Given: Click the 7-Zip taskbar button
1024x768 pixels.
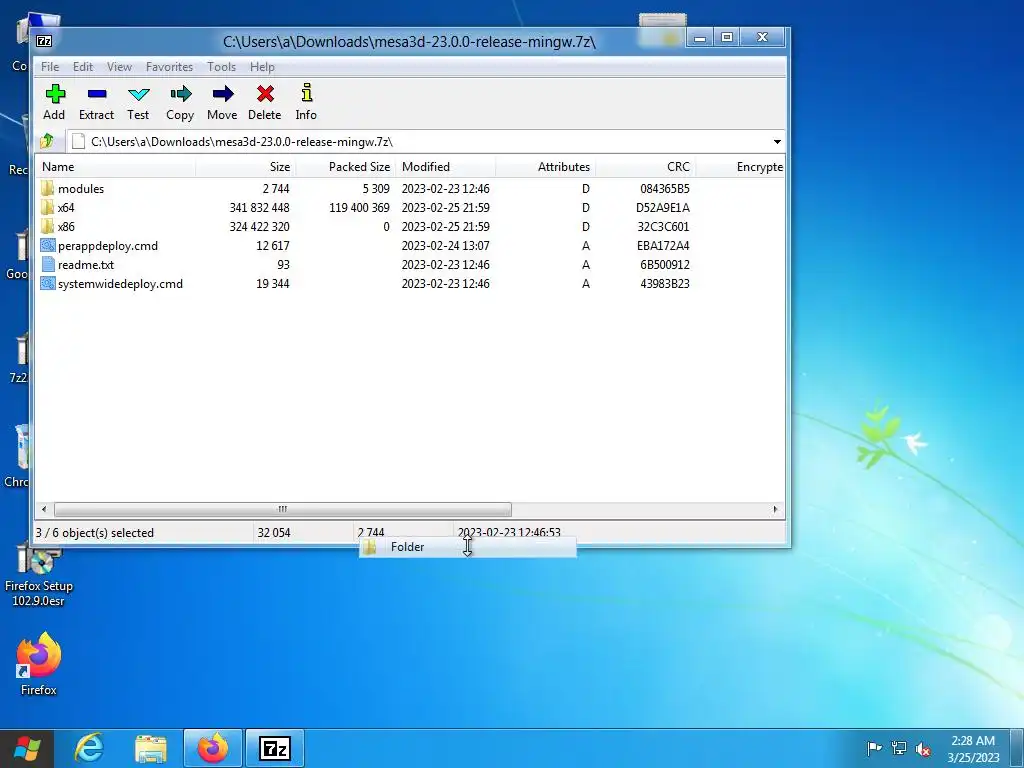Looking at the screenshot, I should [x=275, y=748].
